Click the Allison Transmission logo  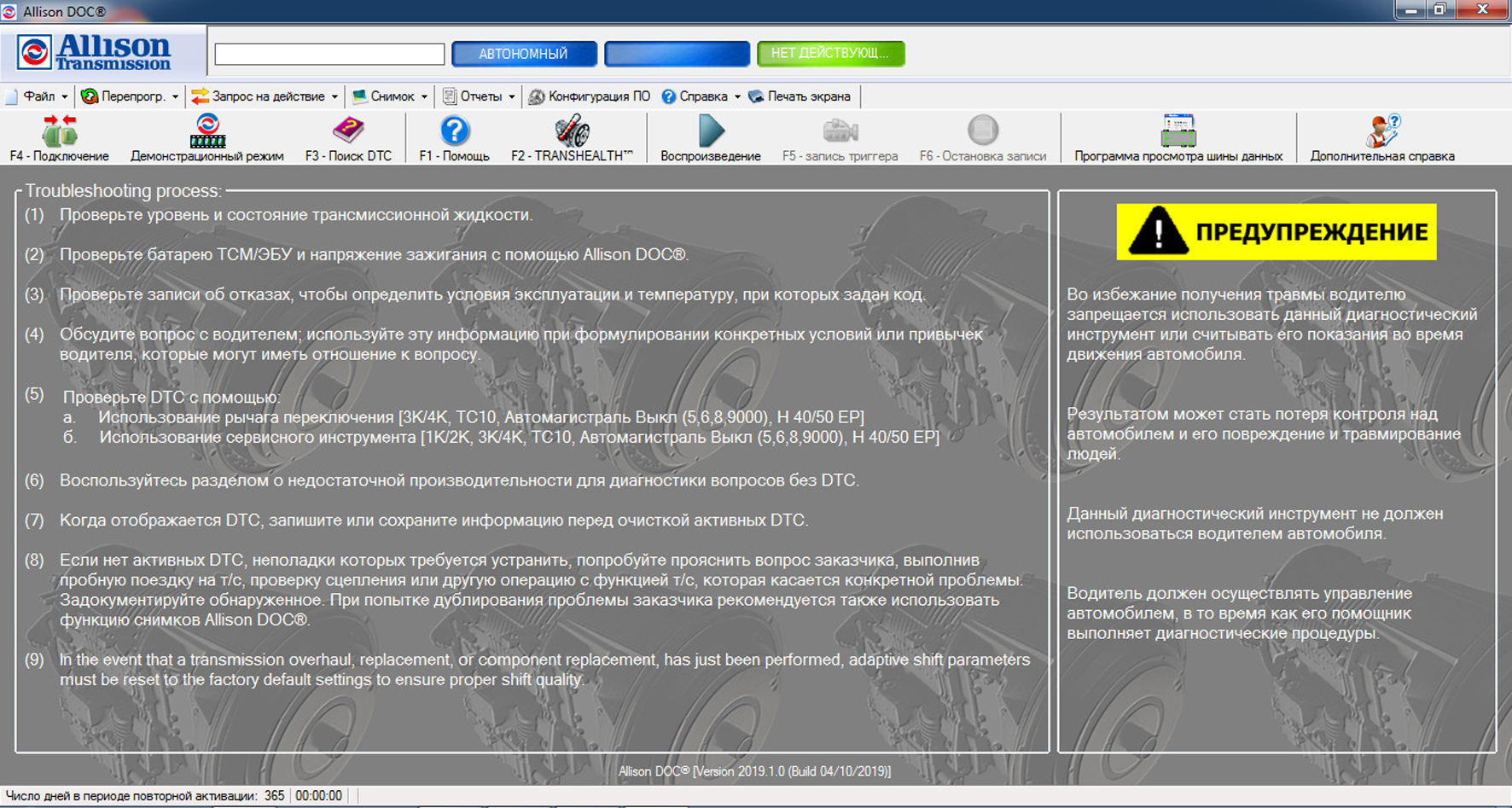click(96, 53)
